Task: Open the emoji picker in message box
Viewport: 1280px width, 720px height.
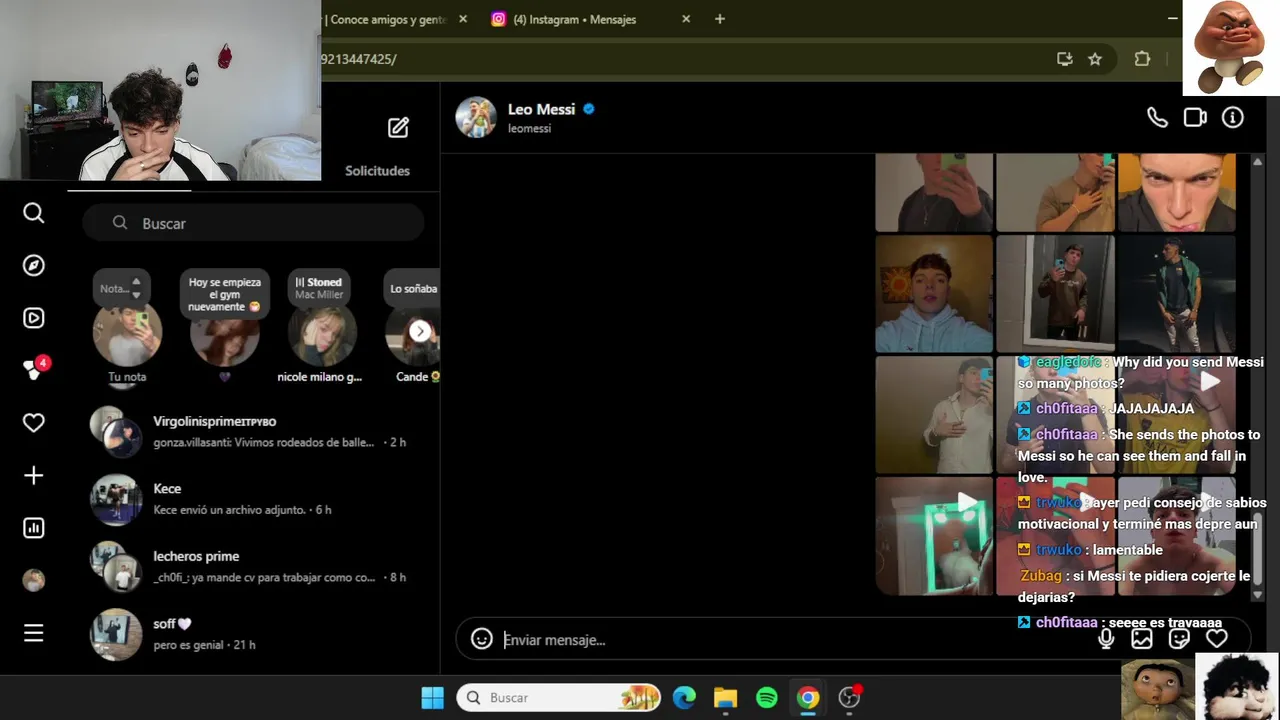Action: (482, 639)
